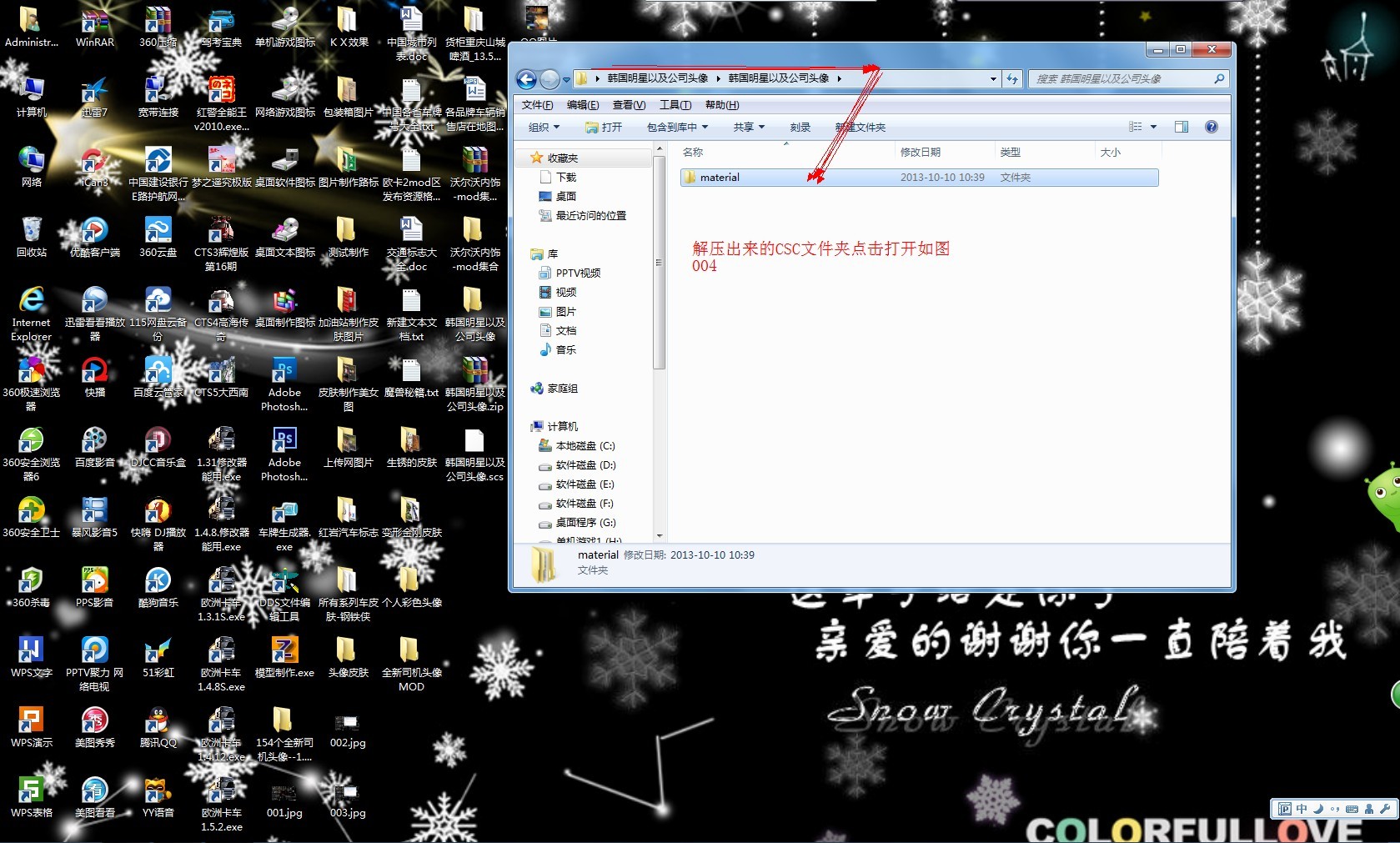Viewport: 1400px width, 843px height.
Task: Select 最近访问的位置 in the navigation pane
Action: point(583,216)
